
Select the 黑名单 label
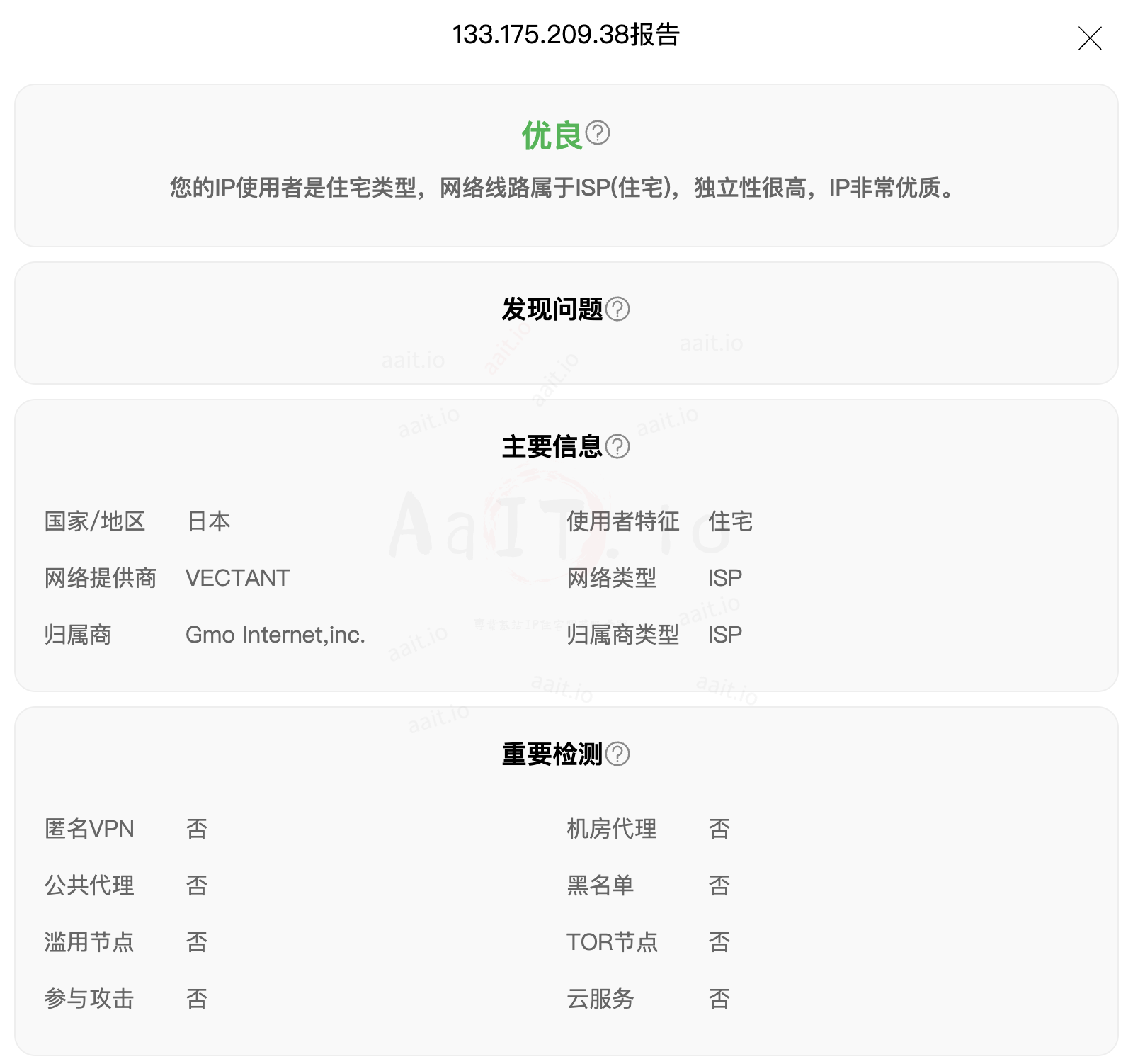pos(600,885)
